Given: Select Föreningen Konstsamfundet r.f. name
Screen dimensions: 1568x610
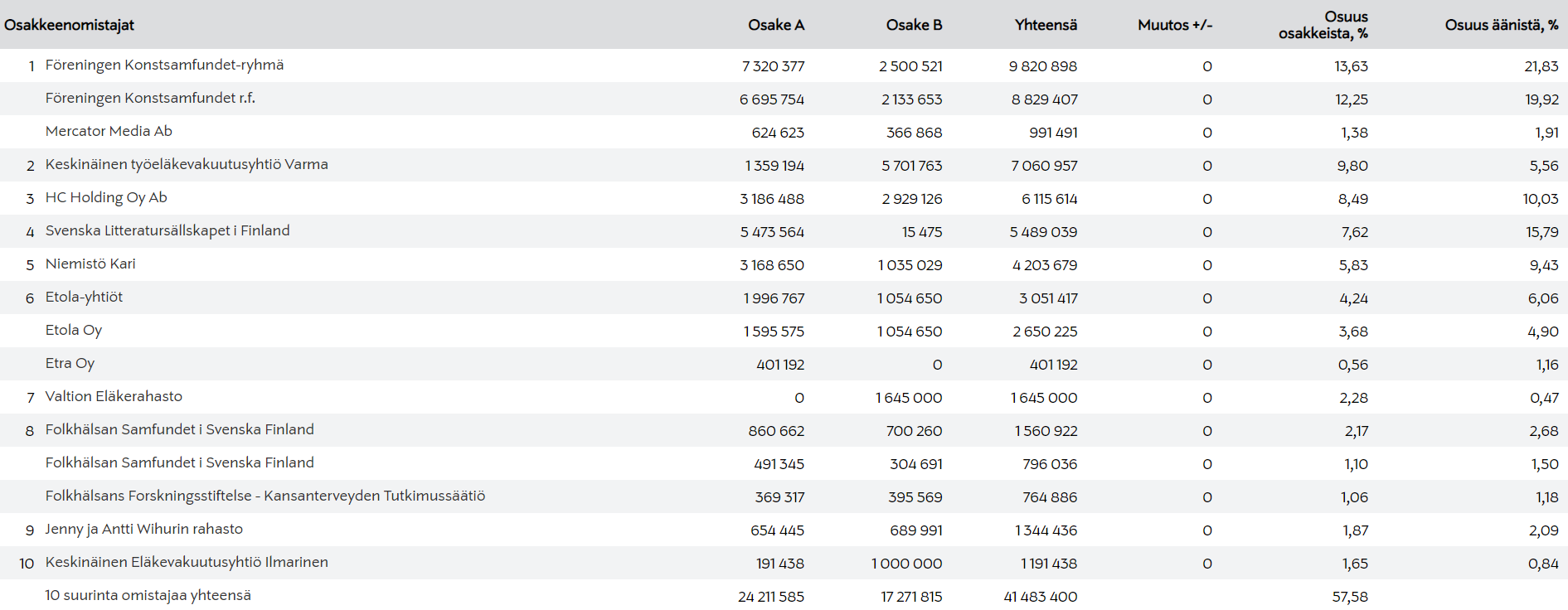Looking at the screenshot, I should (150, 98).
